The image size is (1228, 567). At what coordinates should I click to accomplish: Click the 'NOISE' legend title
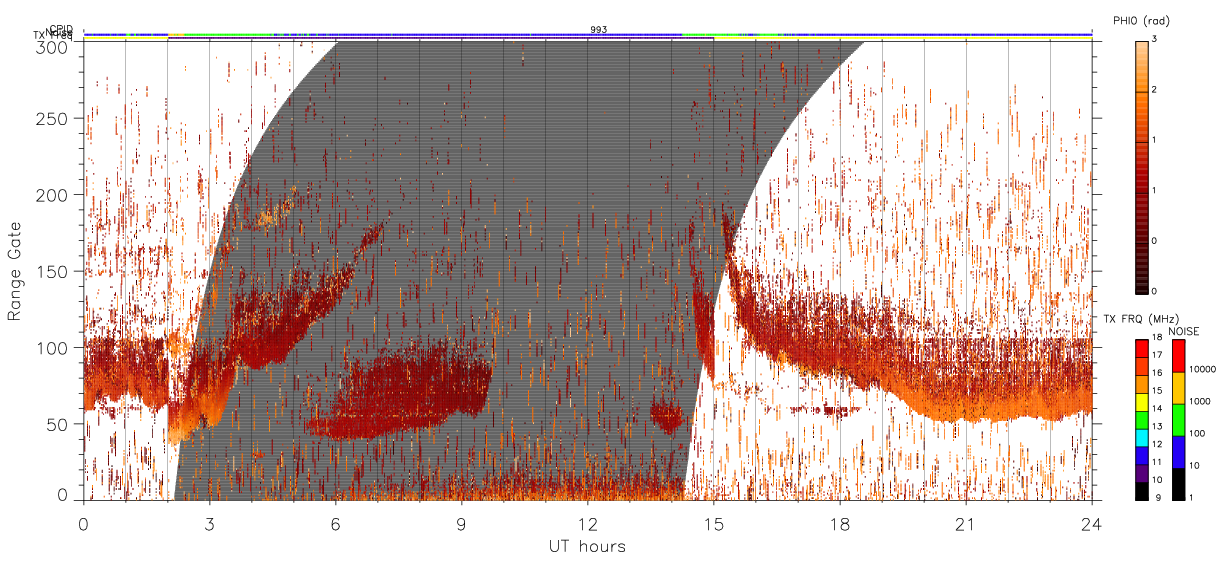point(1183,331)
